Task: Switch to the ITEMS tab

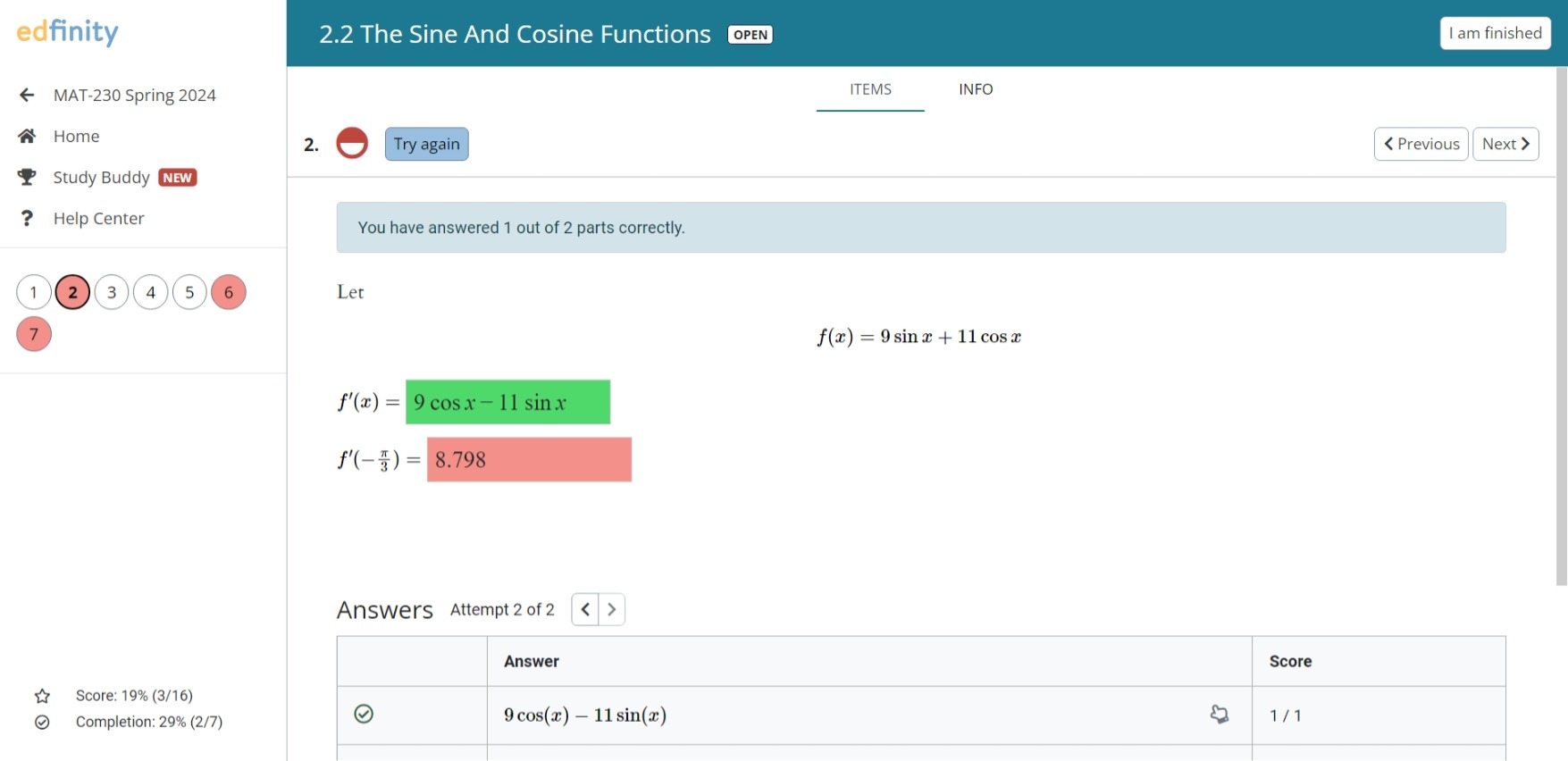Action: [870, 89]
